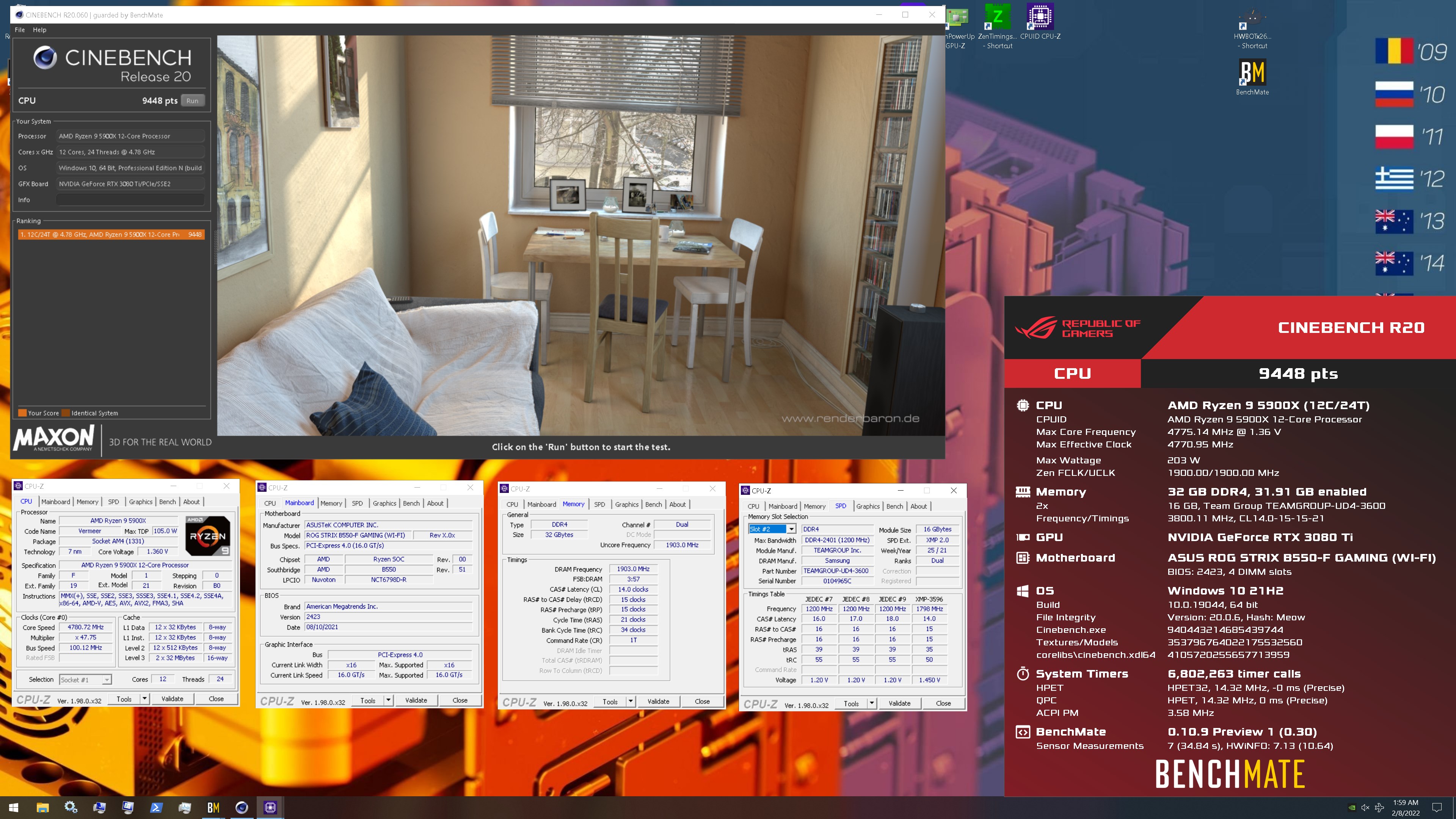
Task: Open the Cinebench Help menu
Action: point(39,30)
